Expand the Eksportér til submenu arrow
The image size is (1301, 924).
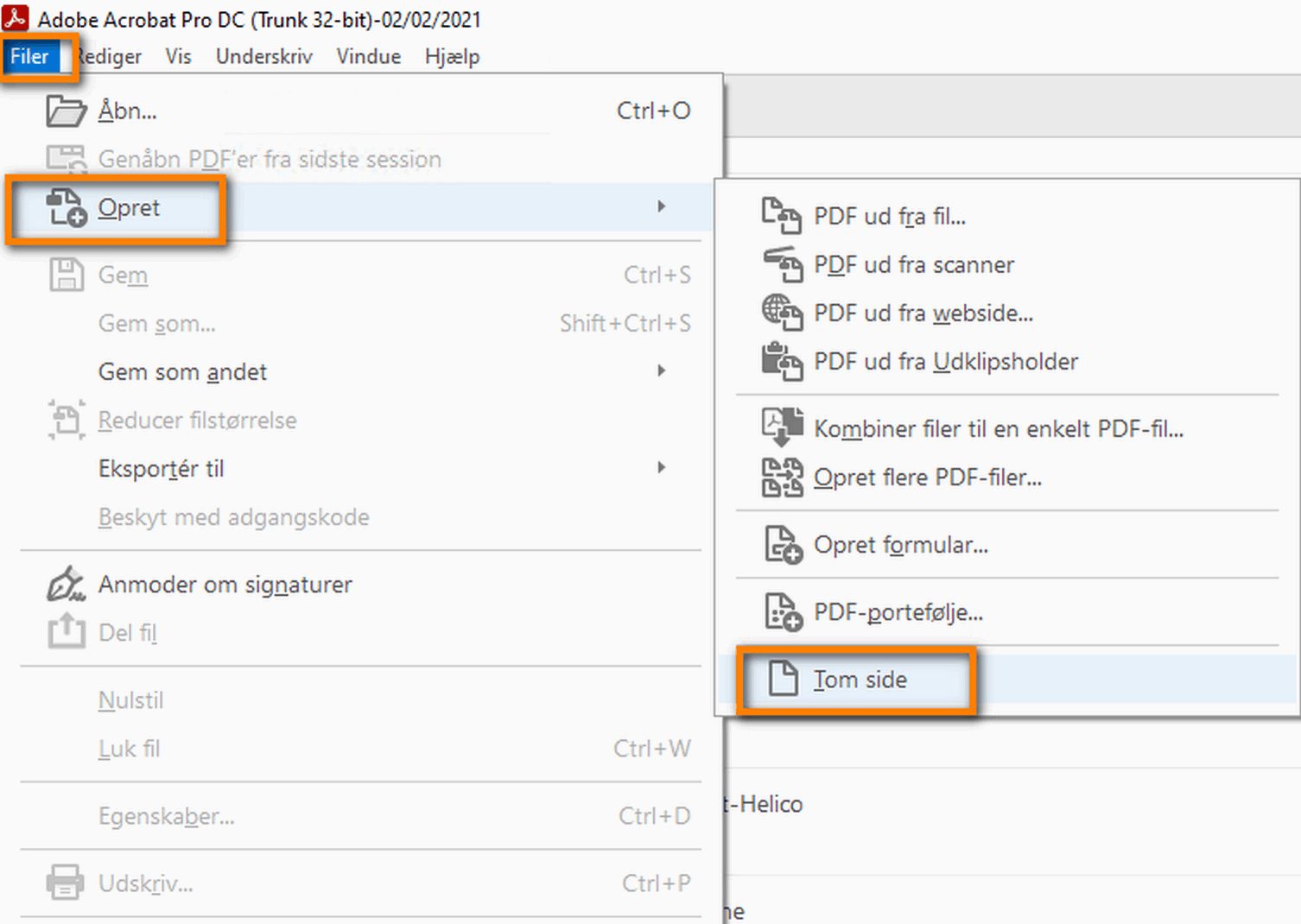click(661, 467)
